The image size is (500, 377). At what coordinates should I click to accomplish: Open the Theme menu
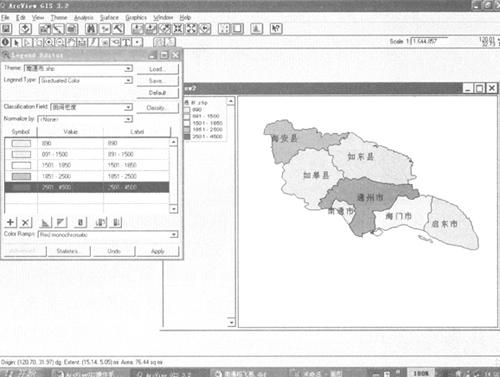click(59, 17)
